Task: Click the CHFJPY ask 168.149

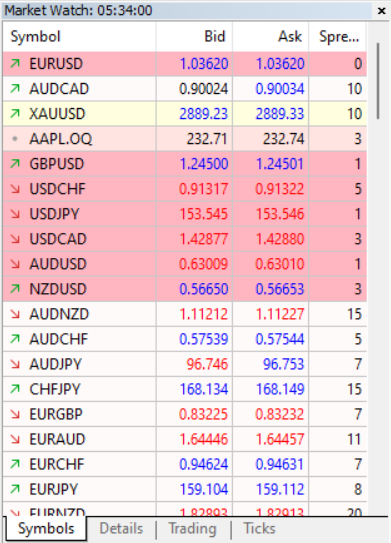Action: pos(280,389)
